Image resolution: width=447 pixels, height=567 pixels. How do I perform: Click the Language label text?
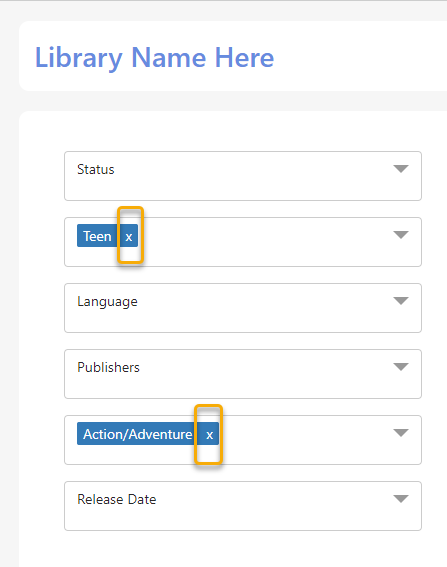tap(107, 302)
